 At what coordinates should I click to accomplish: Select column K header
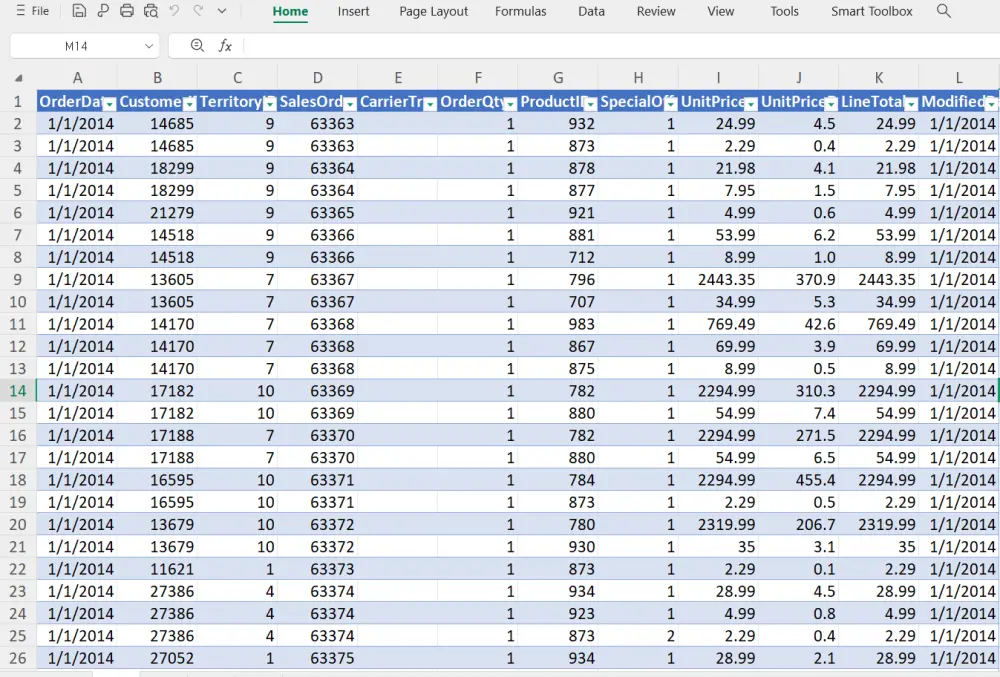(x=879, y=78)
